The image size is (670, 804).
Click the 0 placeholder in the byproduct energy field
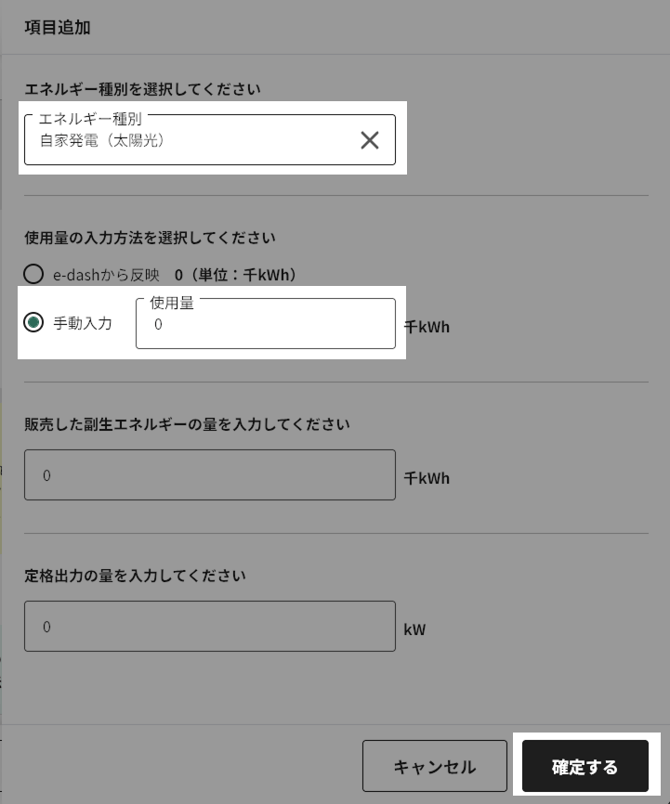(47, 474)
